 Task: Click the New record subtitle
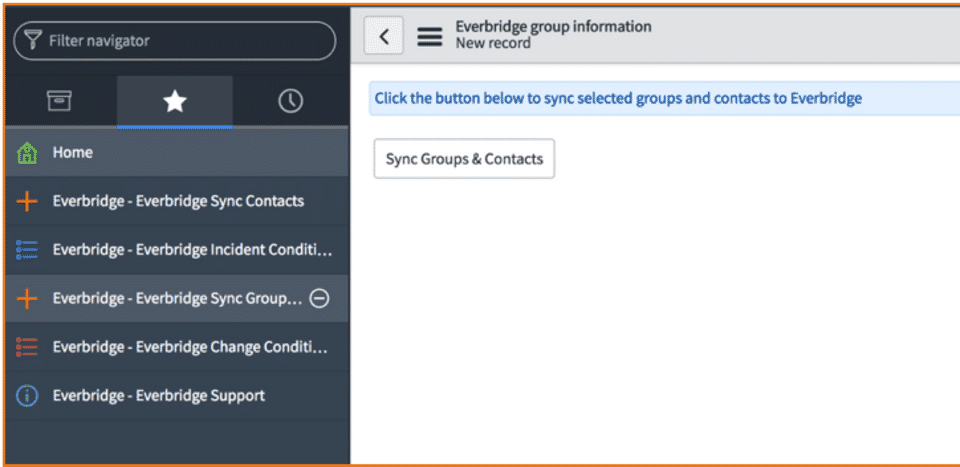pyautogui.click(x=493, y=43)
